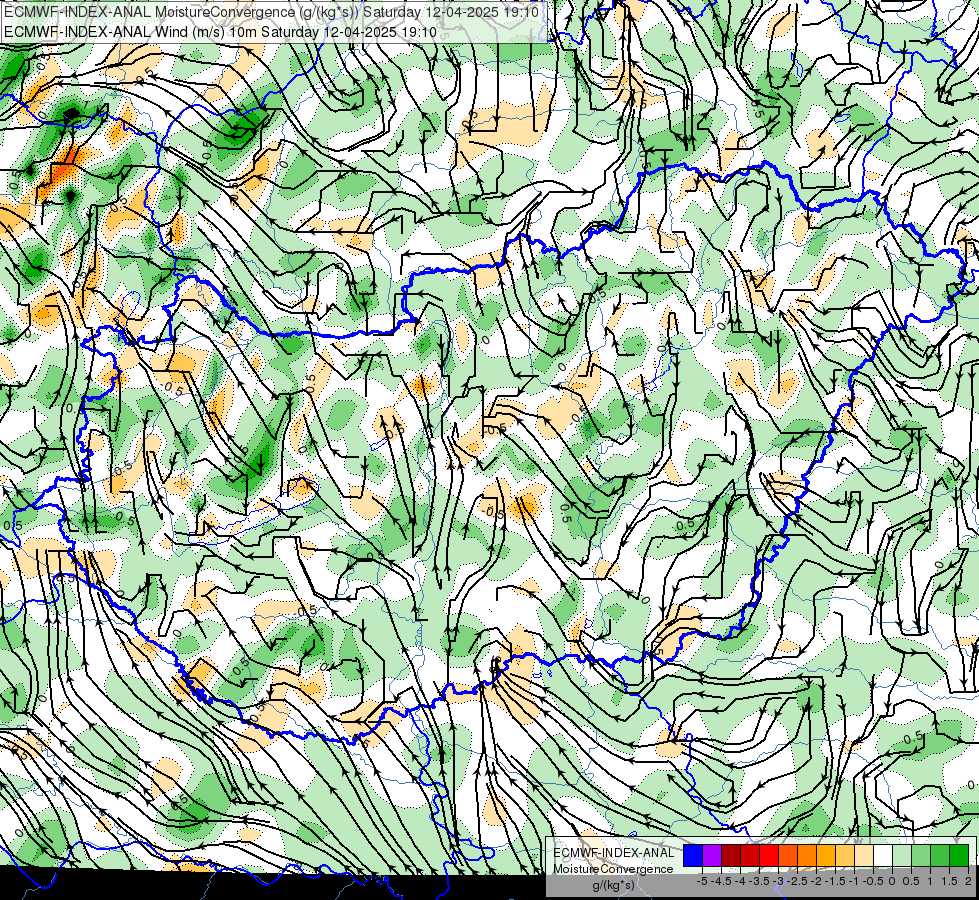Image resolution: width=979 pixels, height=900 pixels.
Task: Click the legend unit text 'g/(kg*s)'
Action: [x=613, y=886]
